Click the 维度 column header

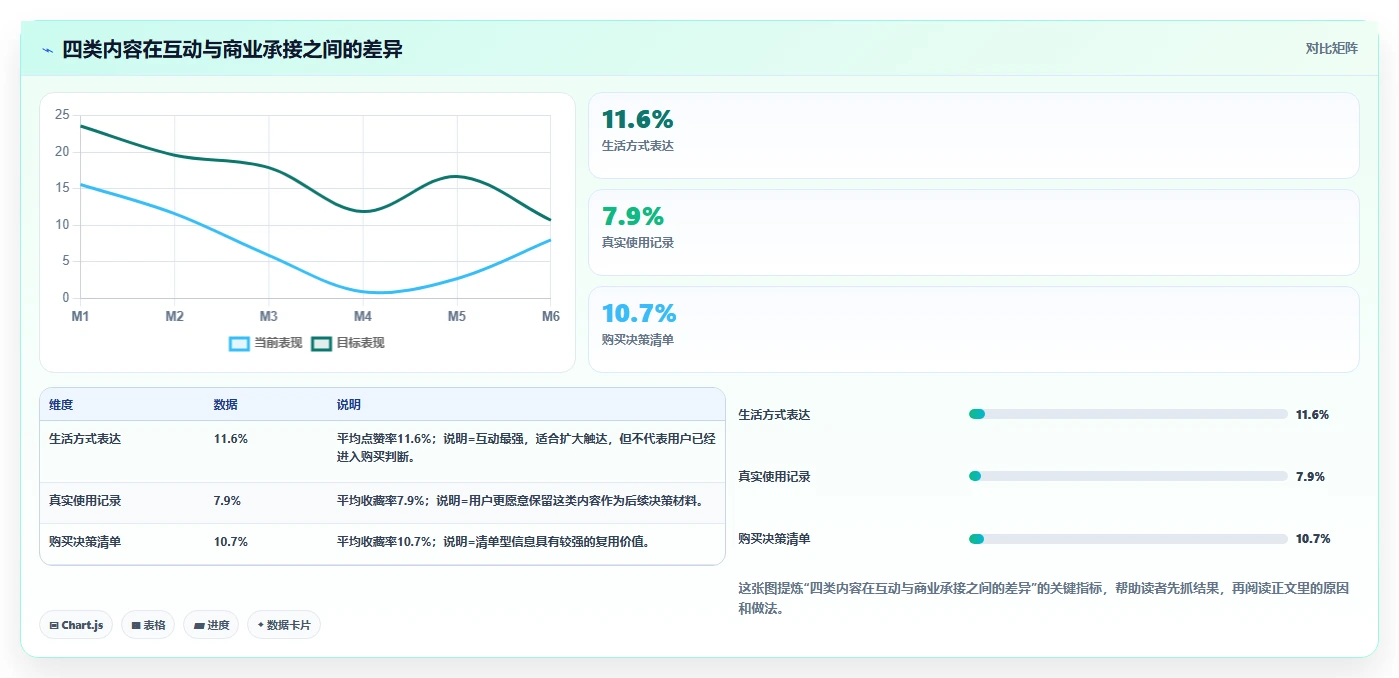point(61,405)
